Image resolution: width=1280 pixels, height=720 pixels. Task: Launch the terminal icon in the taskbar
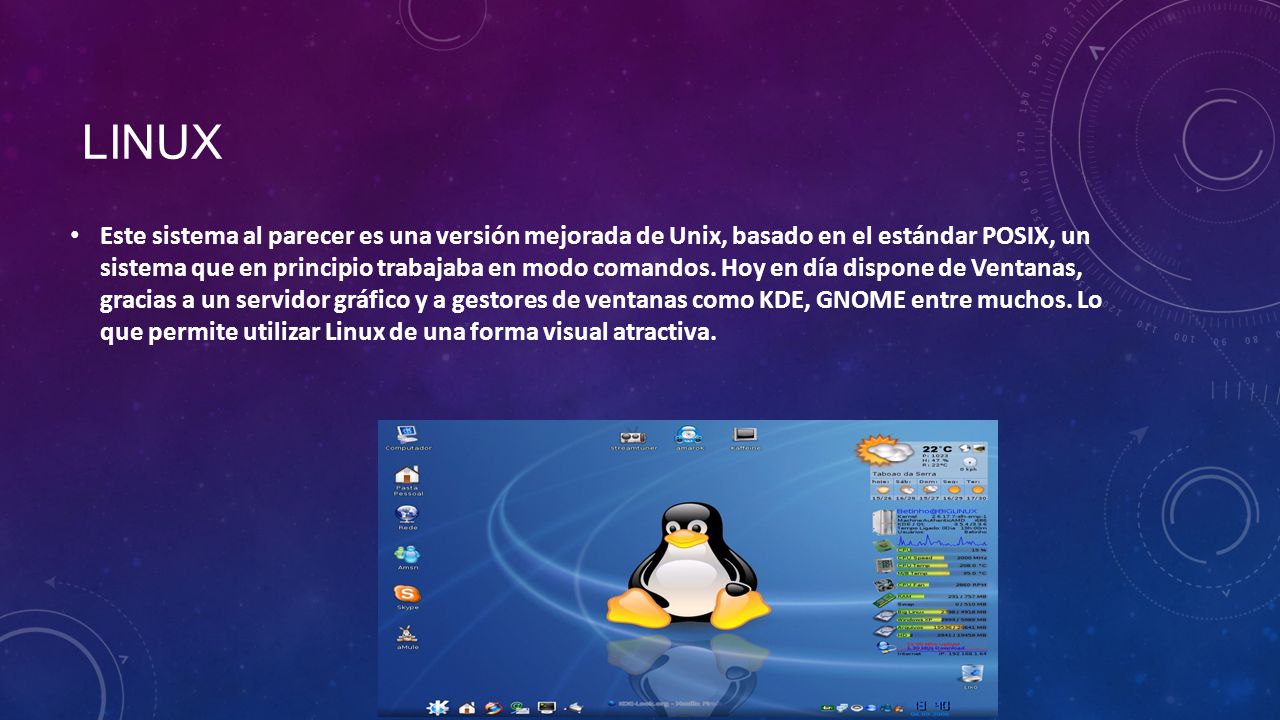(x=547, y=708)
